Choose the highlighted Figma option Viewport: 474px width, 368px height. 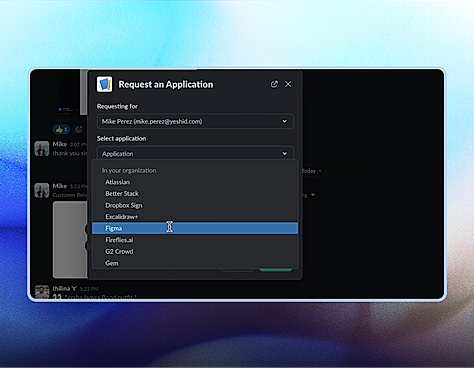click(195, 228)
